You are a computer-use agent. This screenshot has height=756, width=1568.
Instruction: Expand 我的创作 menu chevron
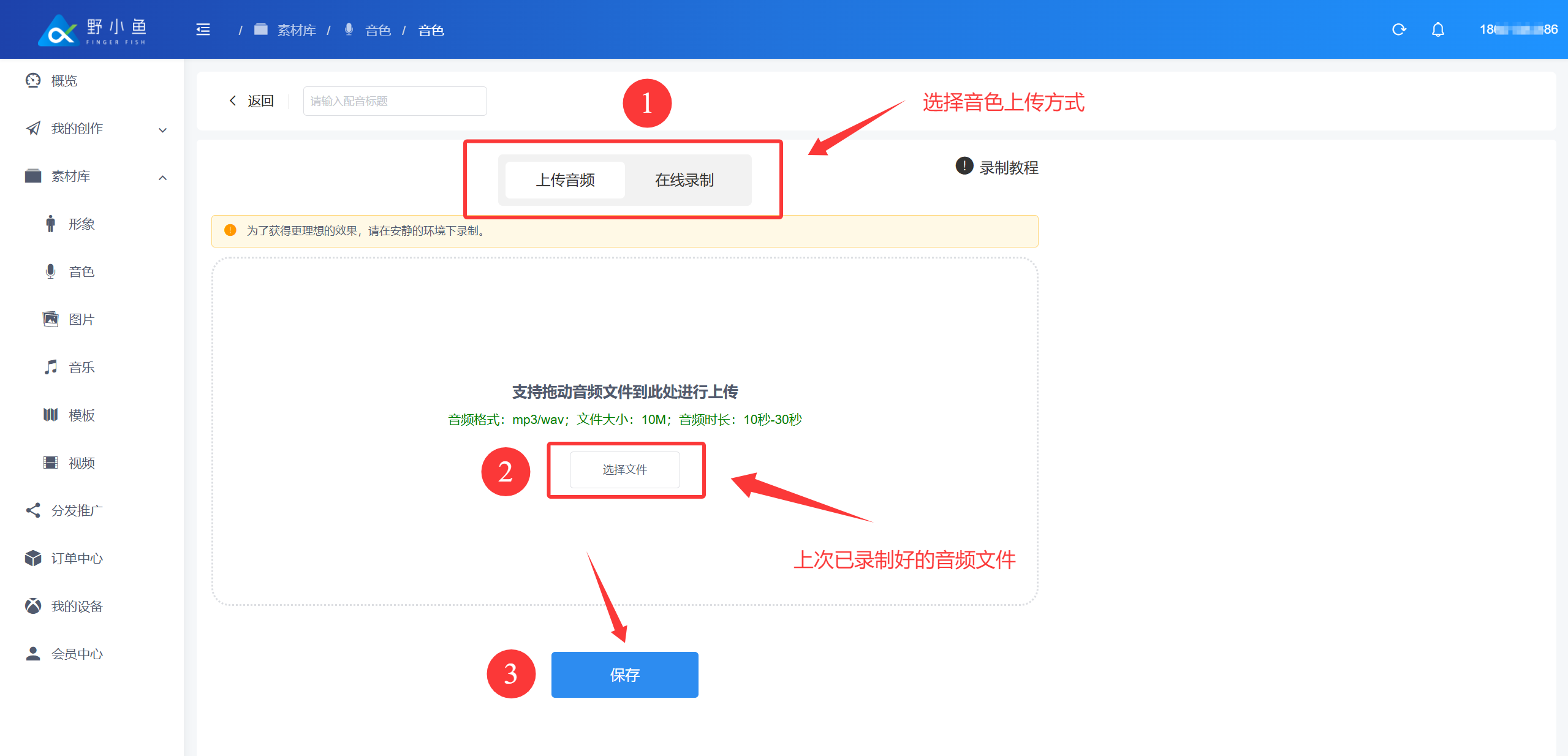coord(162,130)
